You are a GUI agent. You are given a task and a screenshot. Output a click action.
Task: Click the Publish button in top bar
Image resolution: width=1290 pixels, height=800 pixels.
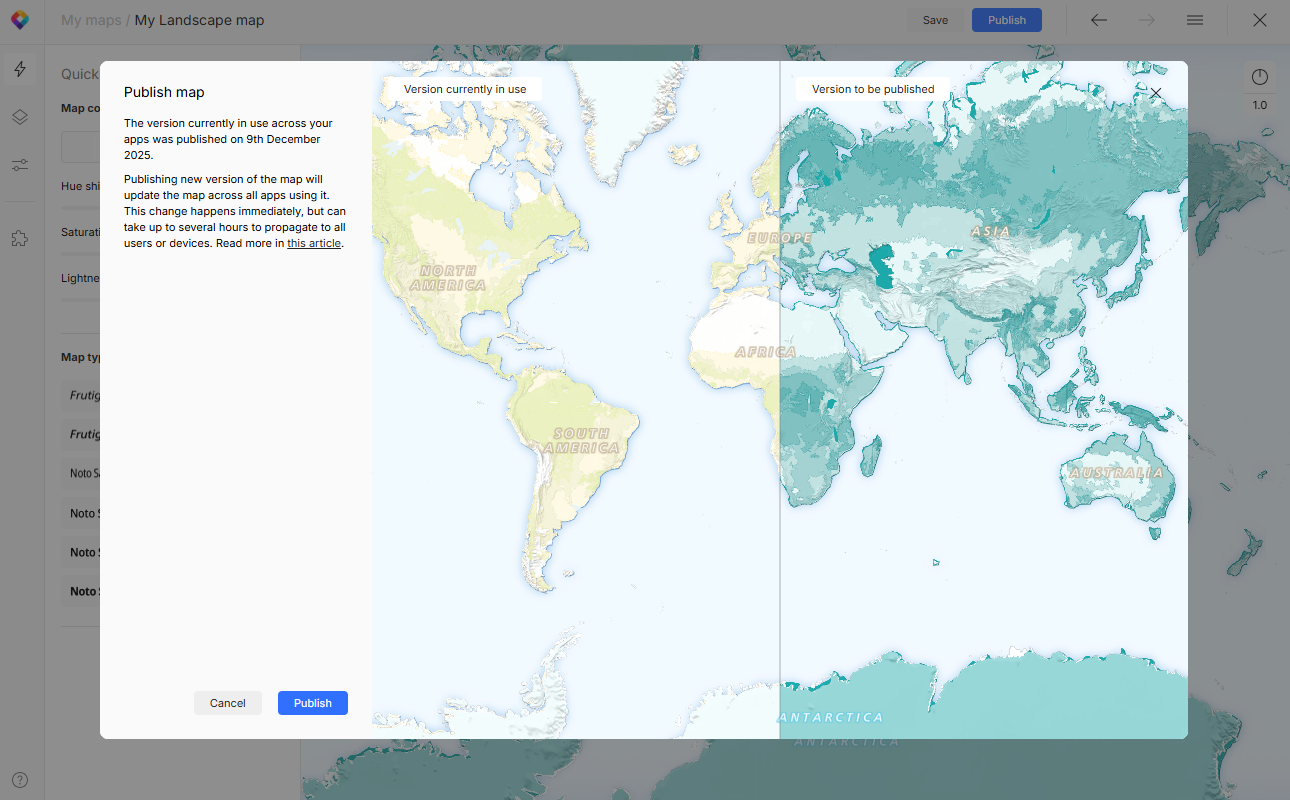(1006, 20)
